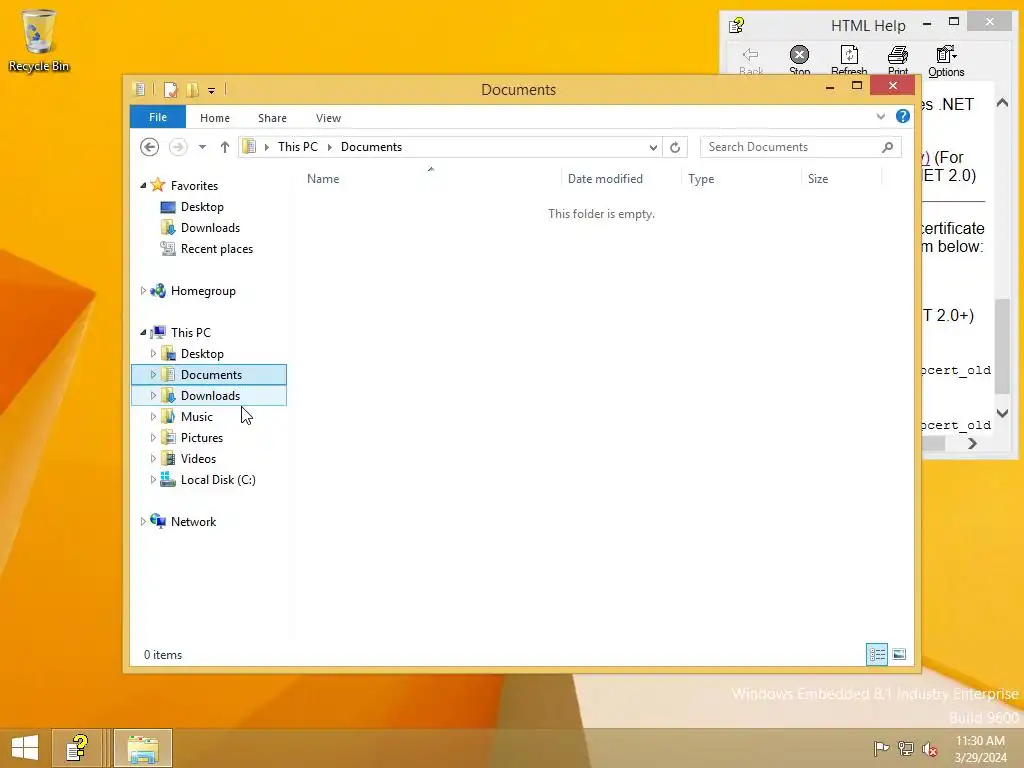Switch to Details view layout
This screenshot has width=1024, height=768.
[x=877, y=654]
